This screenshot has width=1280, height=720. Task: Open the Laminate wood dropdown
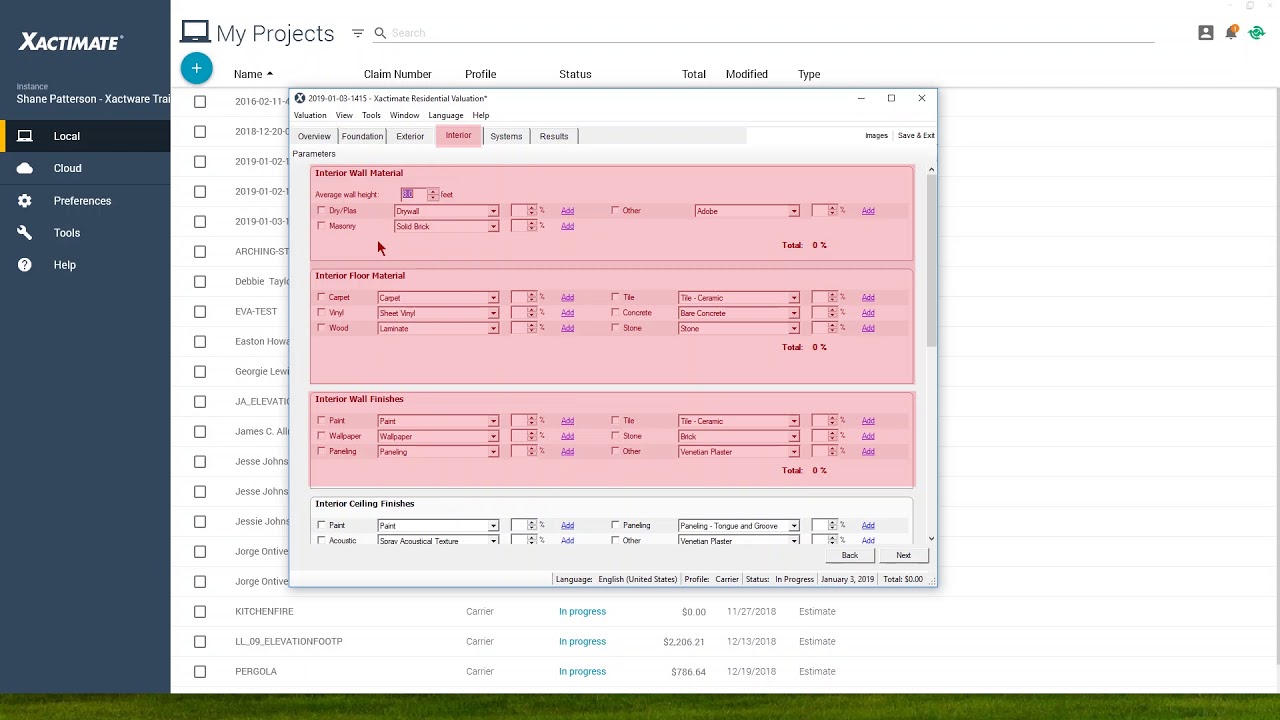point(438,328)
